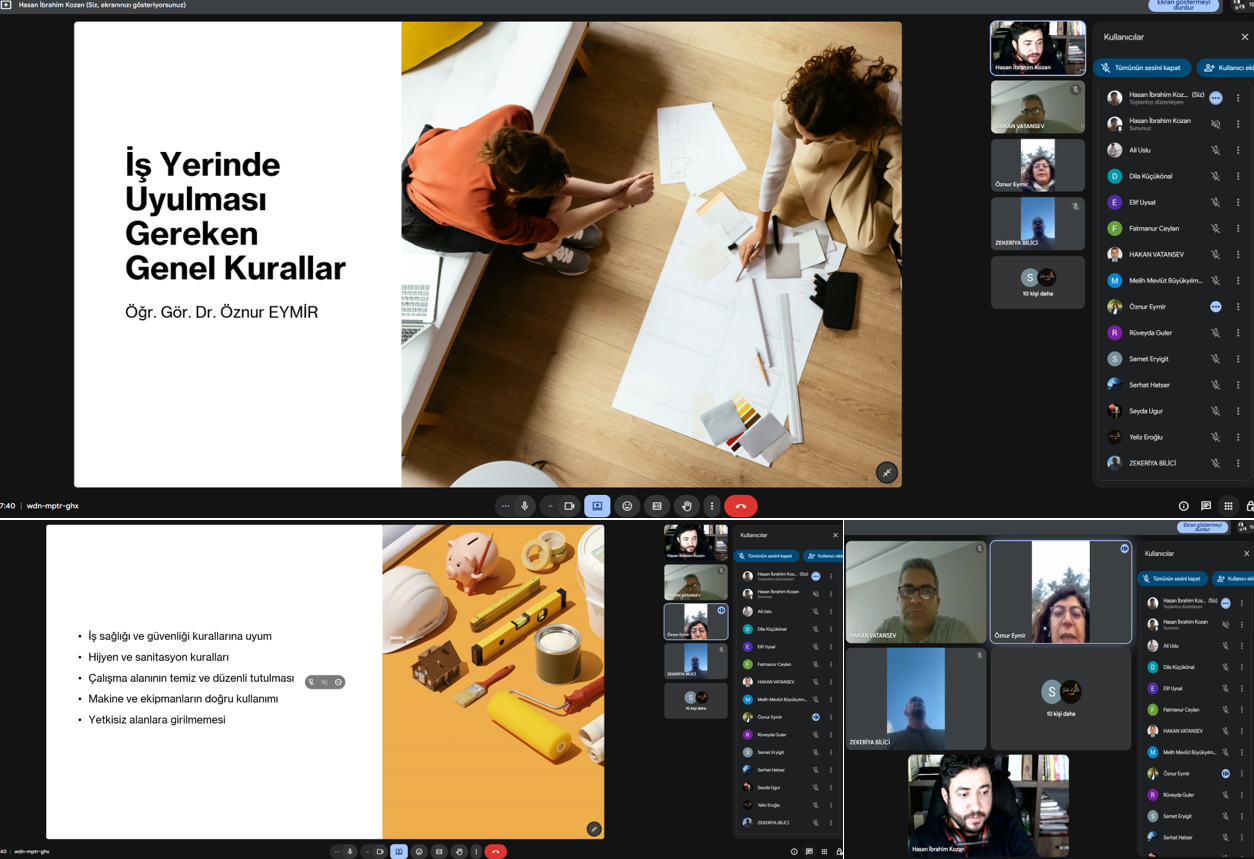This screenshot has height=859, width=1254.
Task: Open emoji reactions in the top meeting toolbar
Action: click(x=627, y=506)
